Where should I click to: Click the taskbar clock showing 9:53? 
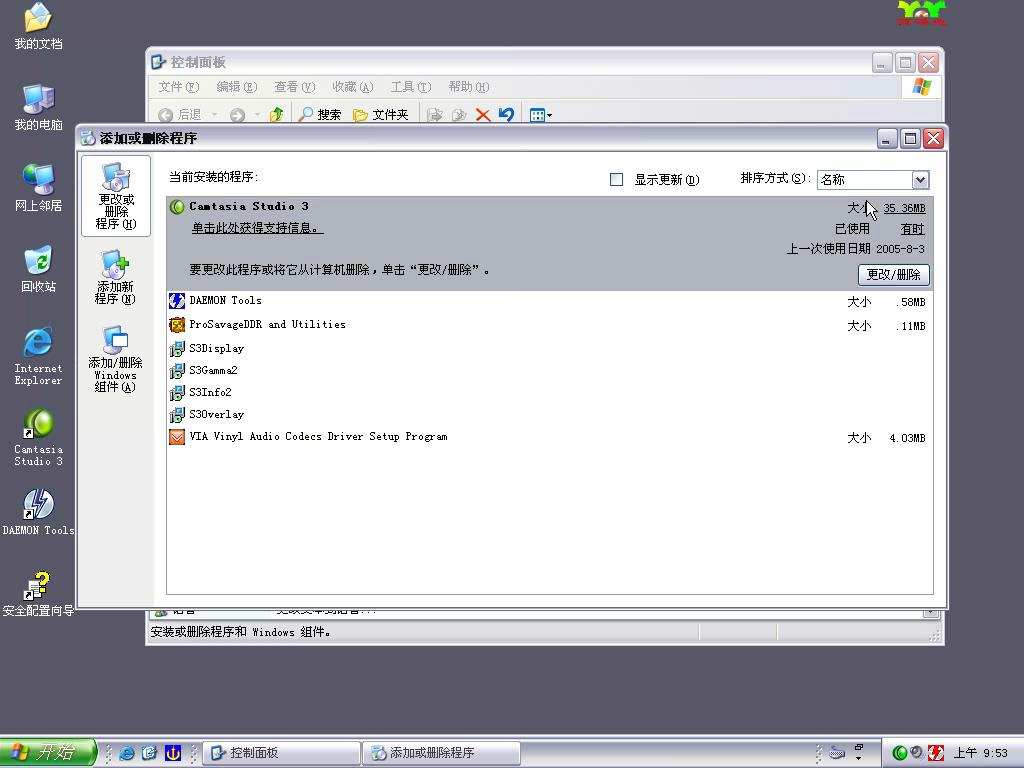[x=980, y=753]
